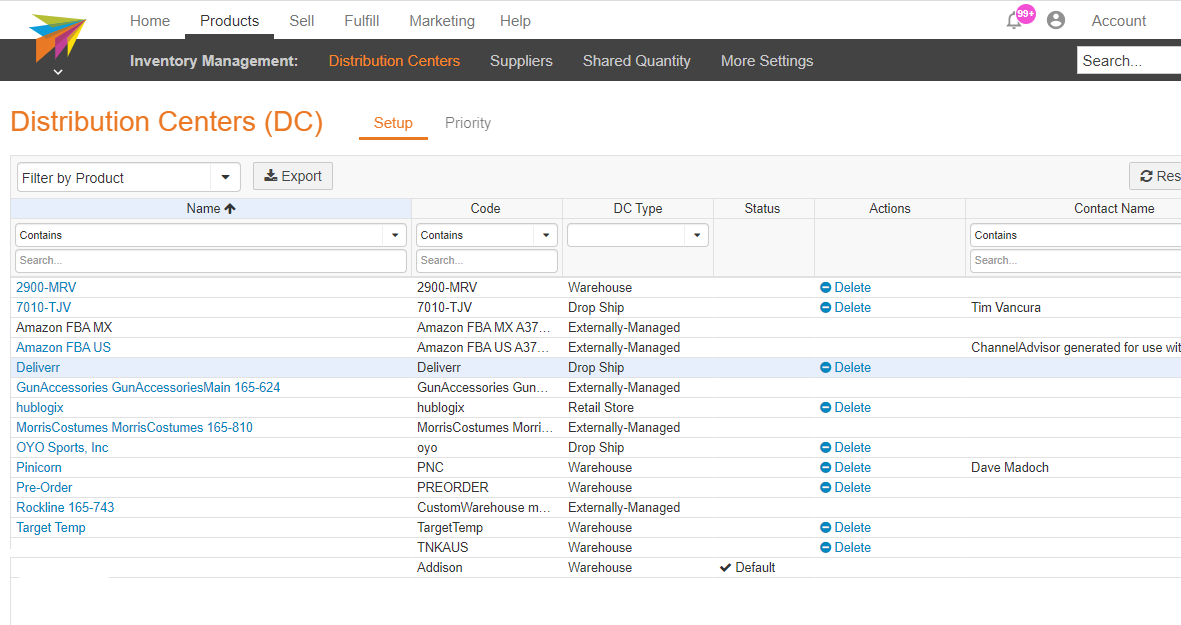Click the Code column search field

487,261
